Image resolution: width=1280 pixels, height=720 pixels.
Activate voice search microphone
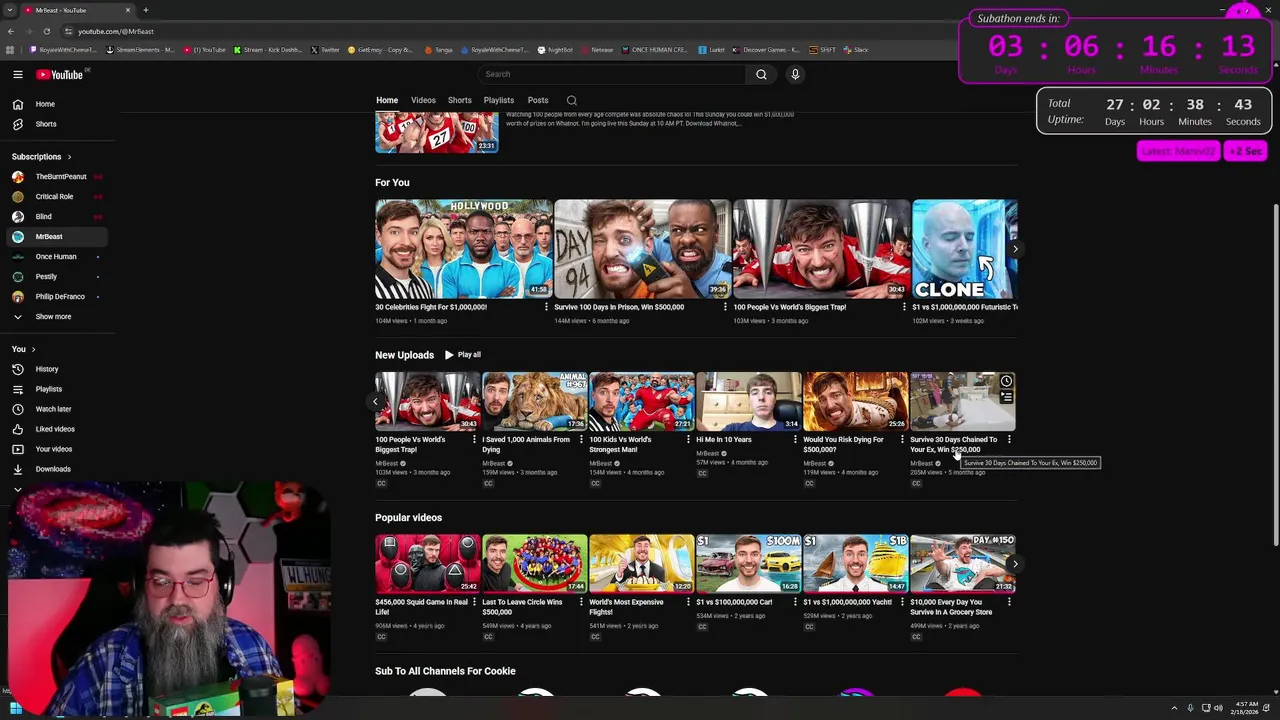[x=795, y=74]
